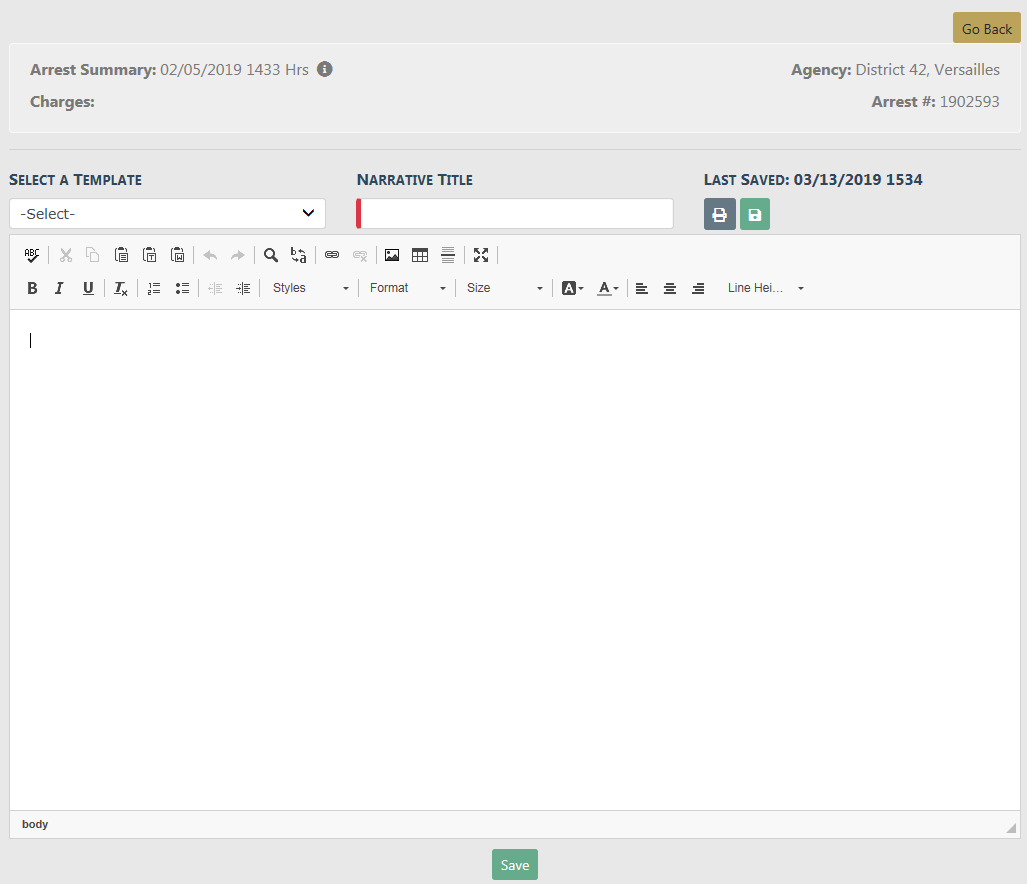Toggle bold formatting
The width and height of the screenshot is (1027, 884).
tap(32, 288)
